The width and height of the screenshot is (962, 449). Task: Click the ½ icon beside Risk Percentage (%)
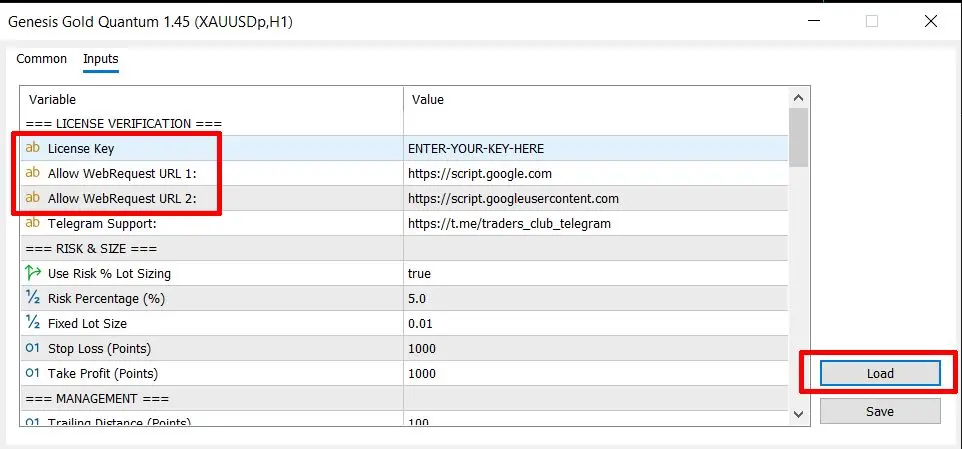(33, 298)
